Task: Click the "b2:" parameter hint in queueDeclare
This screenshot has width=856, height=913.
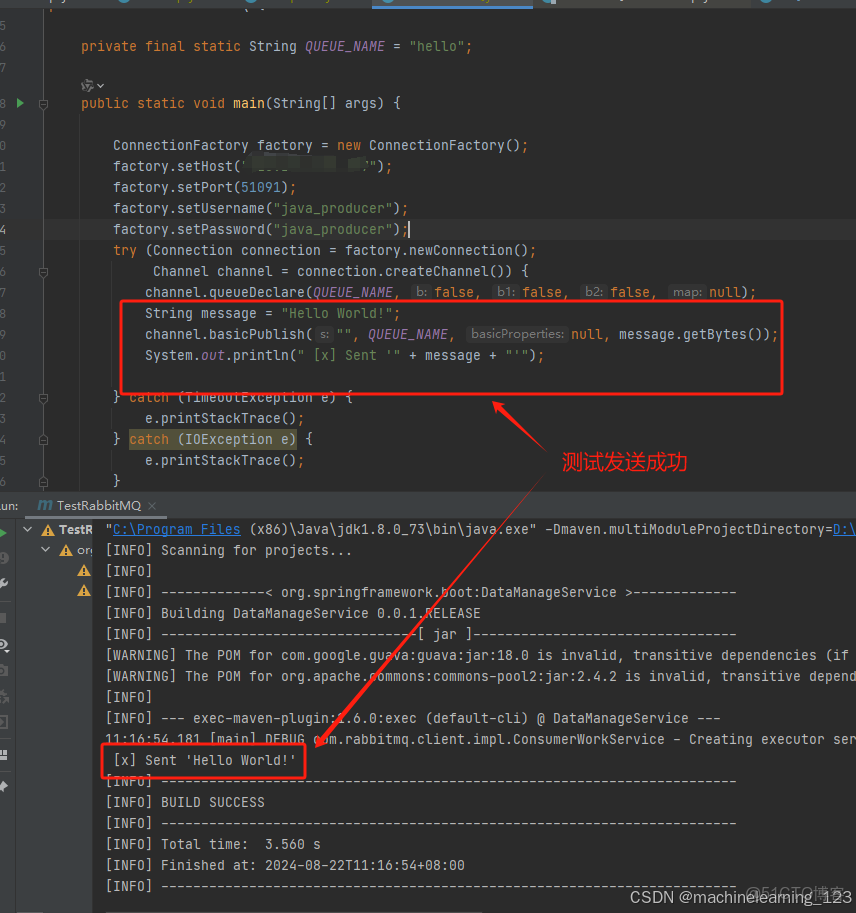Action: coord(593,292)
